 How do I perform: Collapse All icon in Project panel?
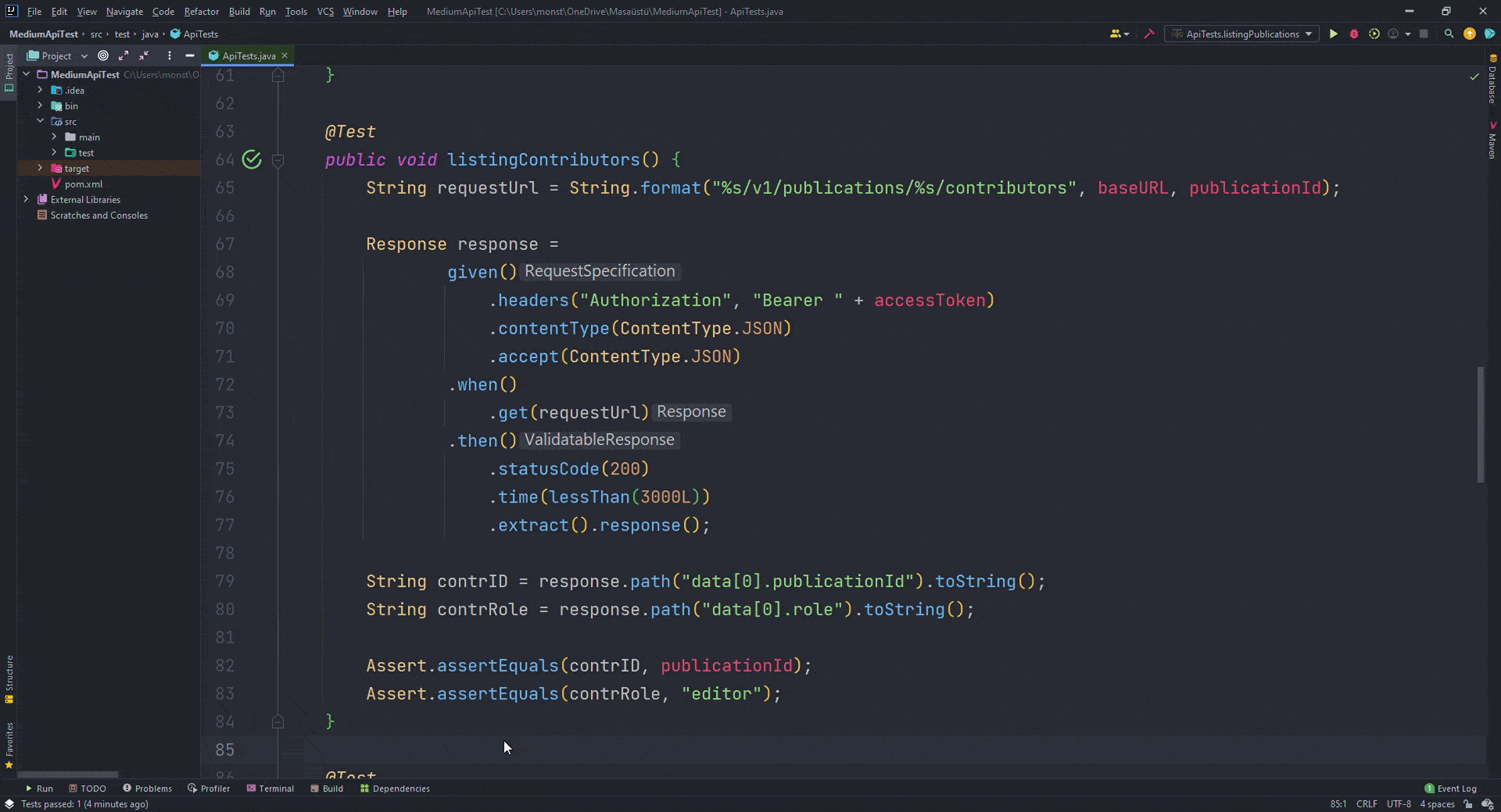coord(144,55)
